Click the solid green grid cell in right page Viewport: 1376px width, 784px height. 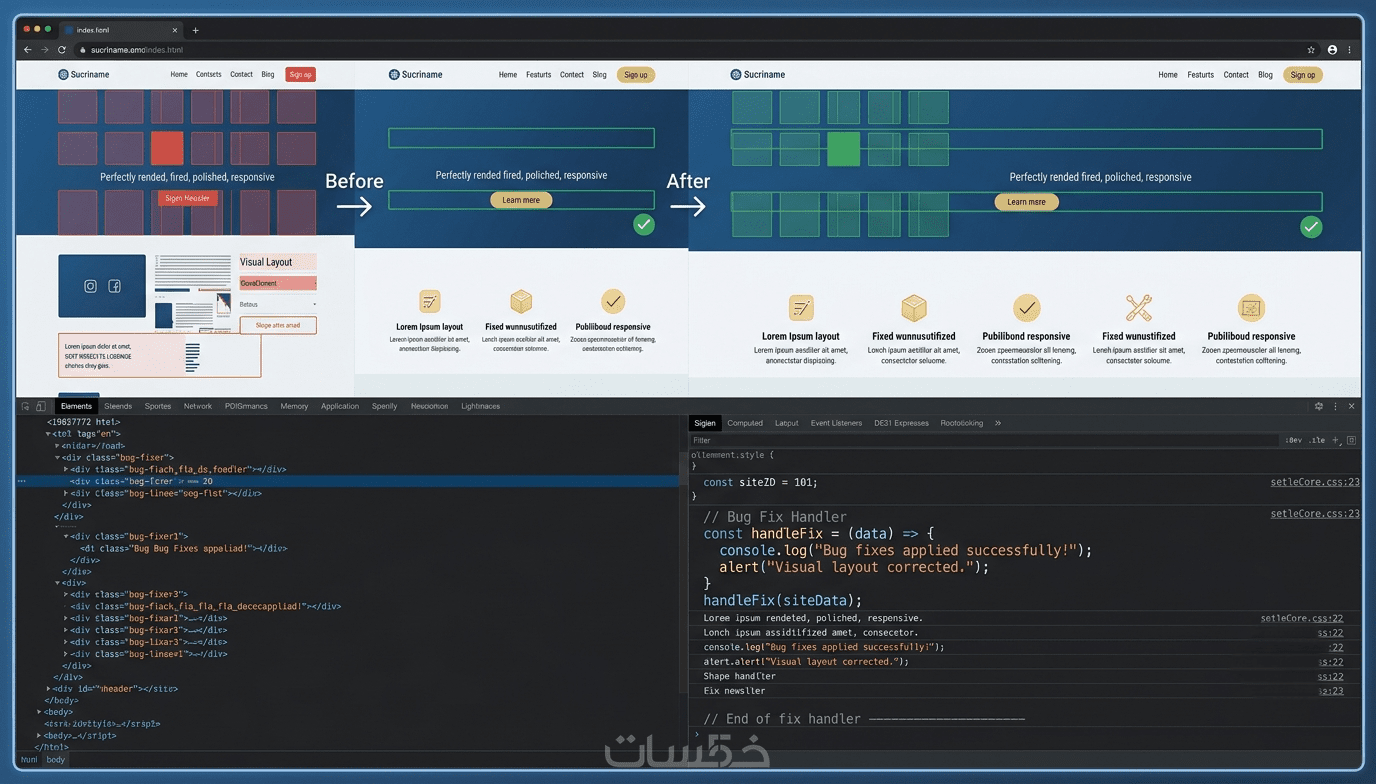(x=843, y=149)
